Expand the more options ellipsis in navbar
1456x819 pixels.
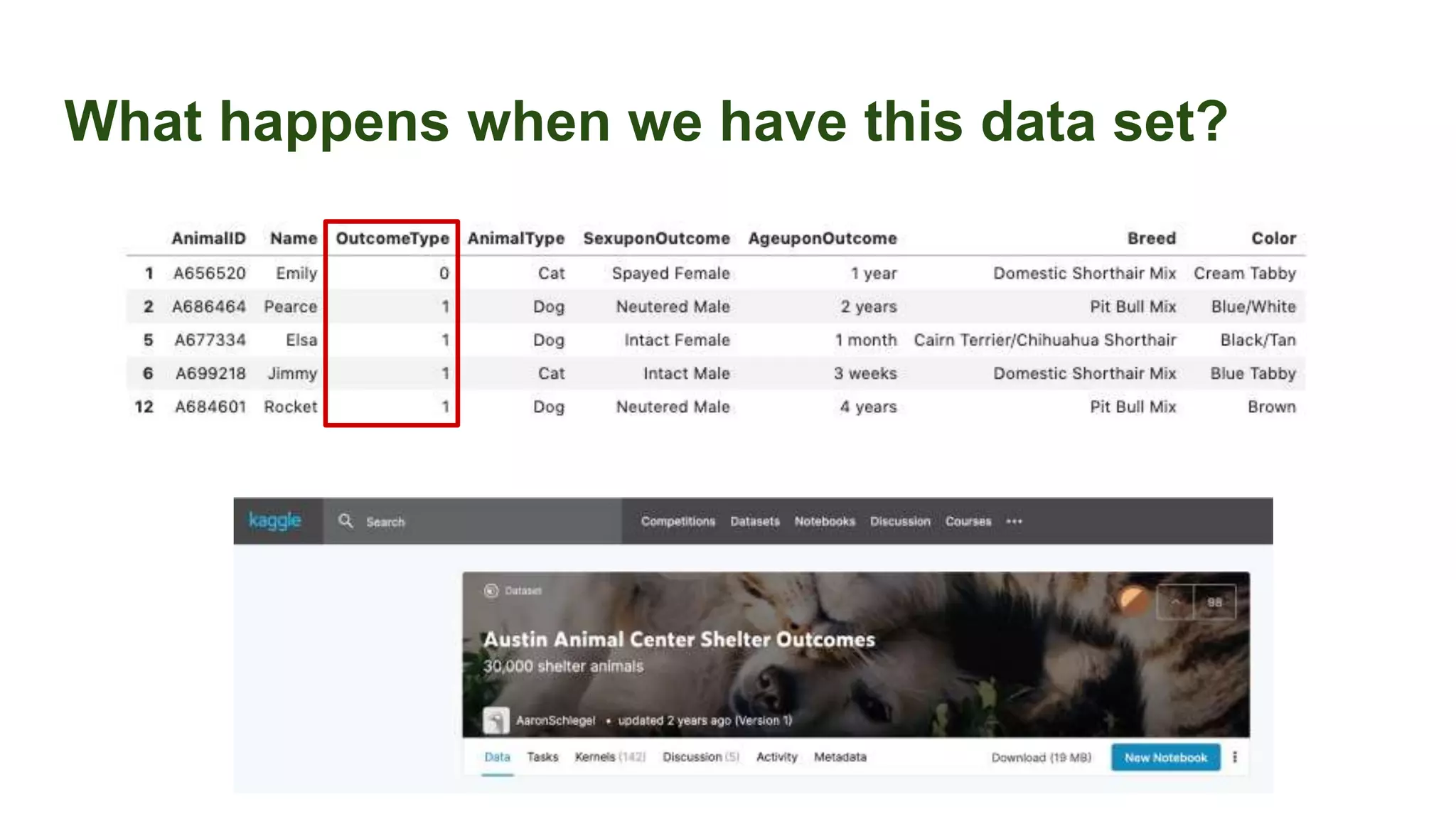[x=1015, y=521]
